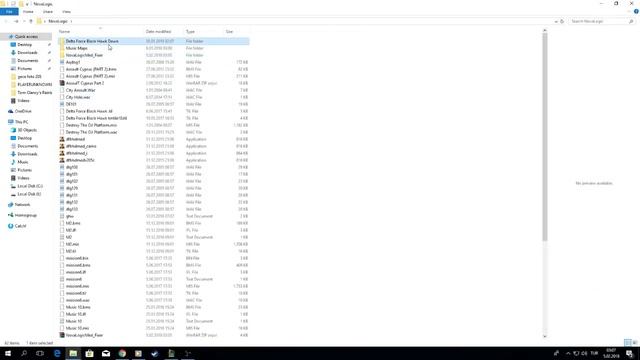Expand the ribbon with the chevron
This screenshot has width=640, height=360.
tap(629, 11)
